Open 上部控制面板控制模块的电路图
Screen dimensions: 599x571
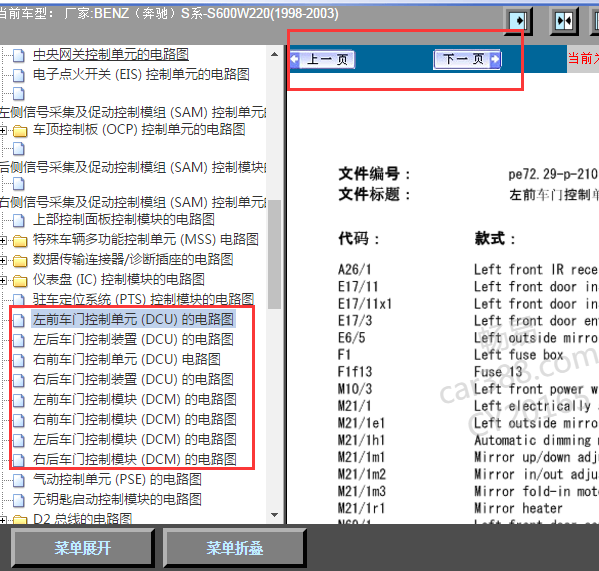(124, 220)
